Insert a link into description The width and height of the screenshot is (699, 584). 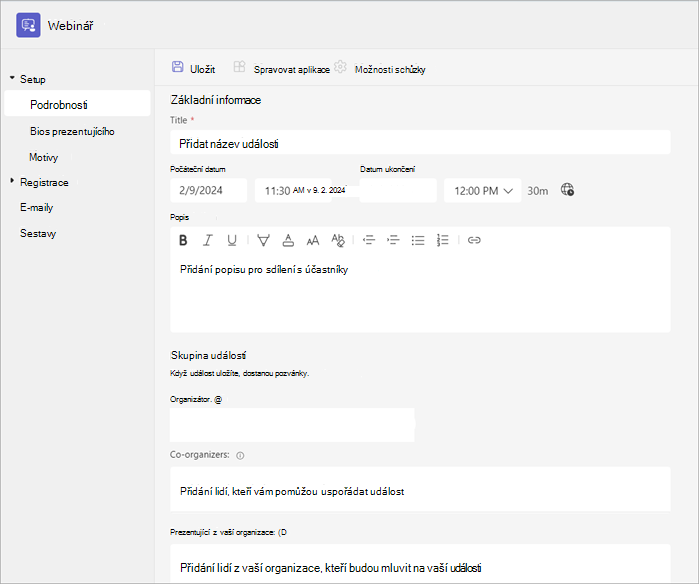click(x=474, y=240)
